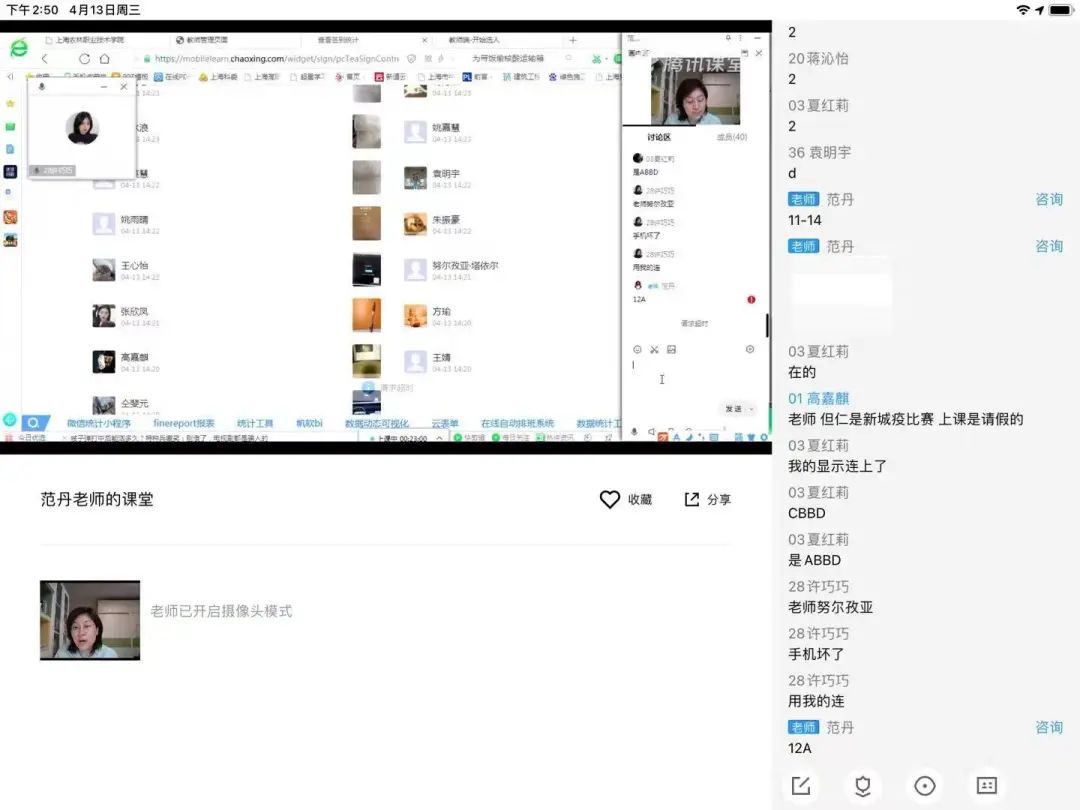Tap the blue username 01 高嘉麒

(819, 398)
